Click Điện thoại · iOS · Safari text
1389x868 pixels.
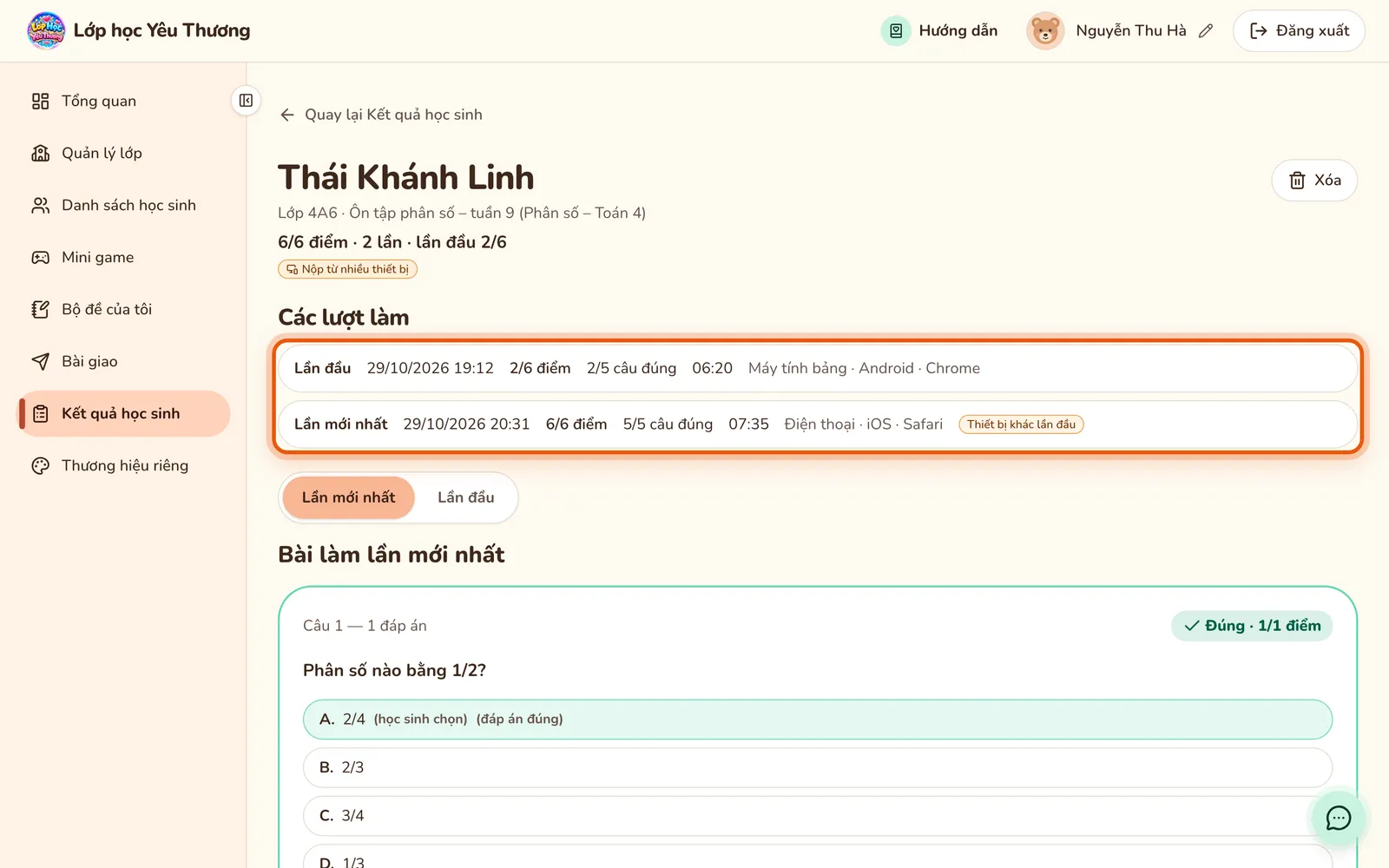click(x=864, y=424)
